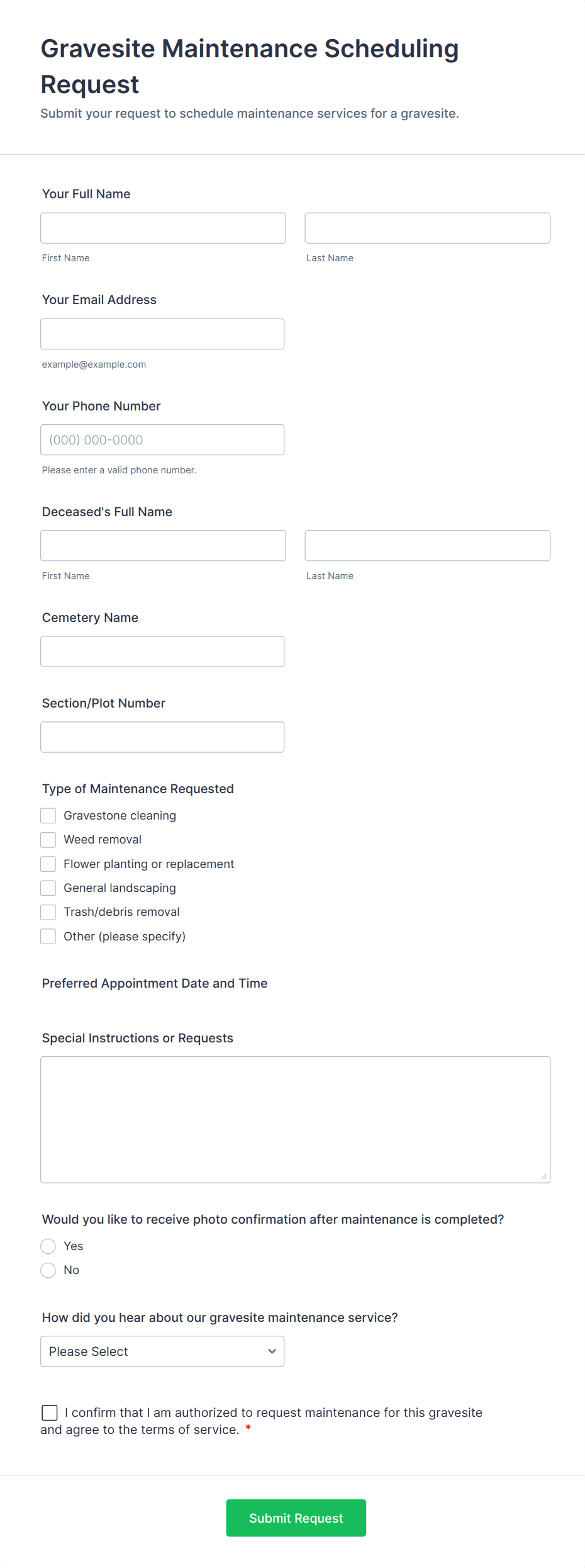Focus the Cemetery Name input
585x1568 pixels.
[162, 651]
